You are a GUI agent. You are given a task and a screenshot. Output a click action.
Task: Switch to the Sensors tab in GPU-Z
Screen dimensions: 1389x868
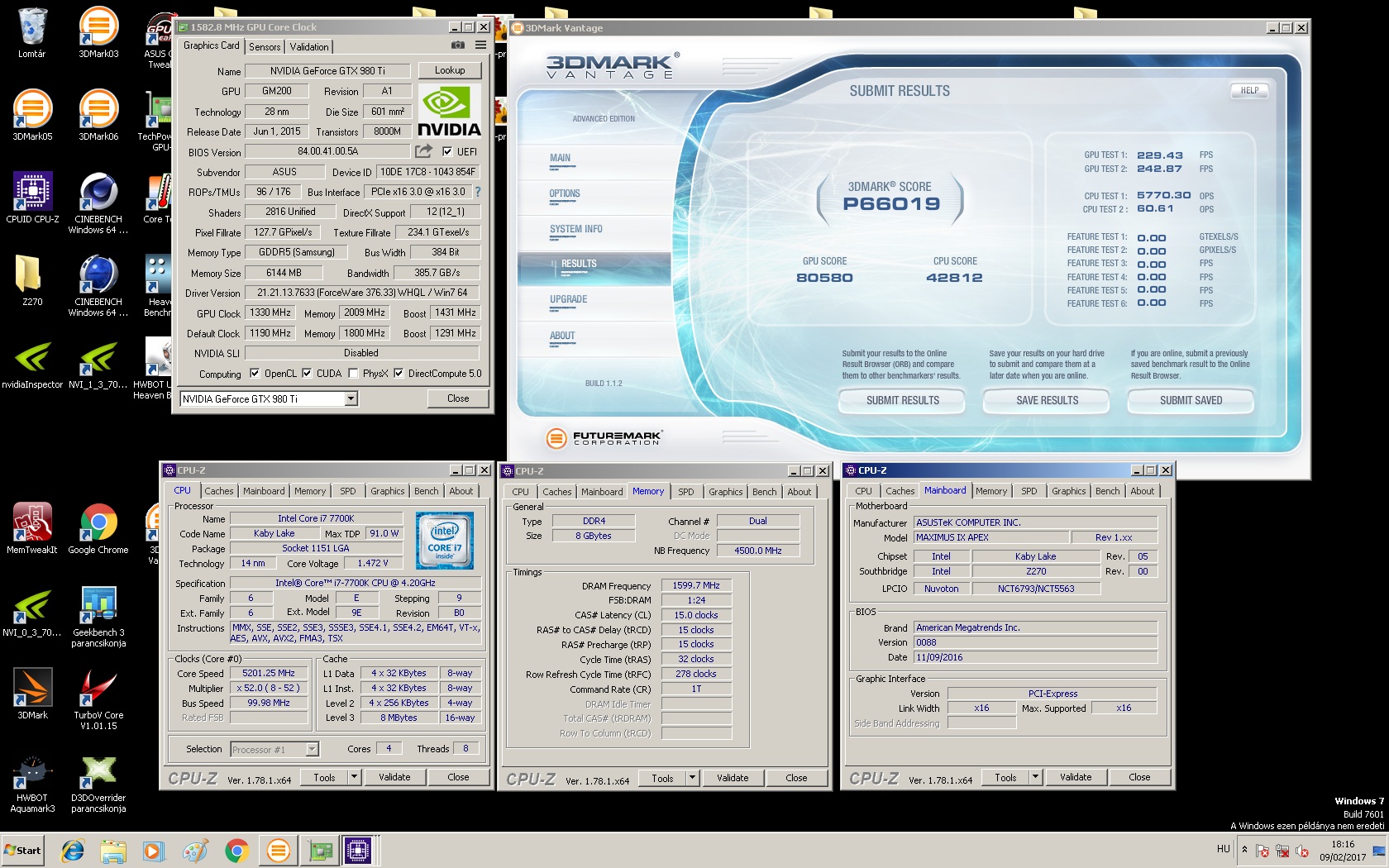[265, 47]
